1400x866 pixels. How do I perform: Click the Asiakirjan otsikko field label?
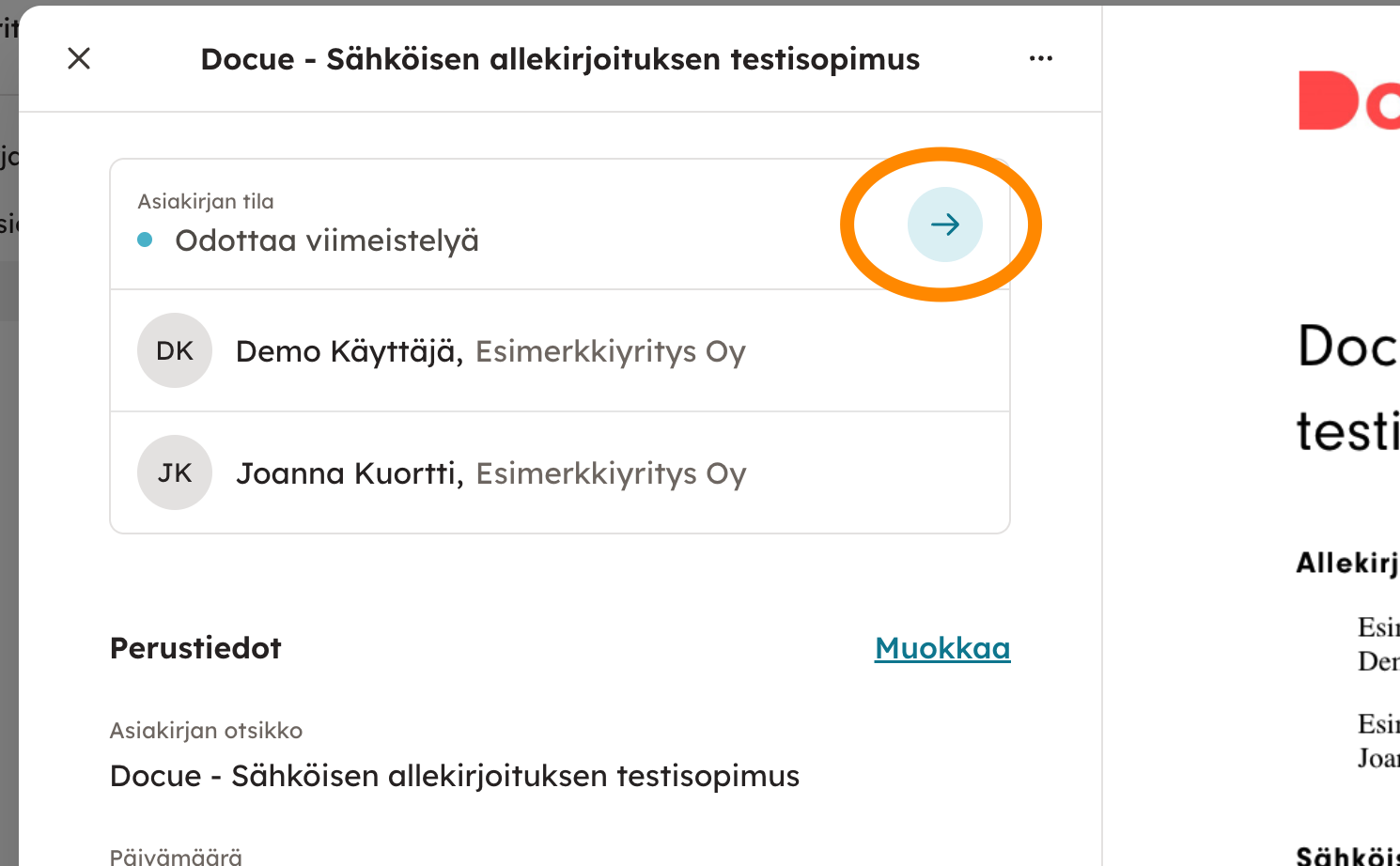coord(206,730)
